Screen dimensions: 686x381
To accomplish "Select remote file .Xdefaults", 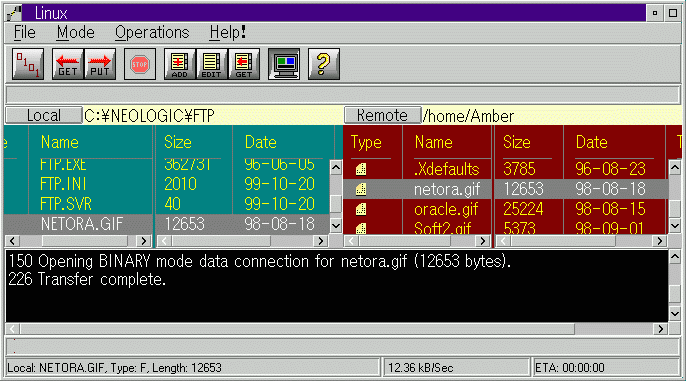I will point(447,169).
